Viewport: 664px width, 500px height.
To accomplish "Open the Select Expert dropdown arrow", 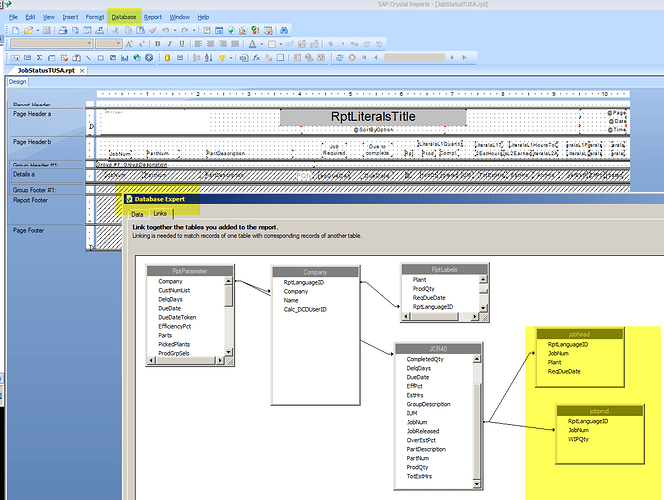I will (231, 58).
